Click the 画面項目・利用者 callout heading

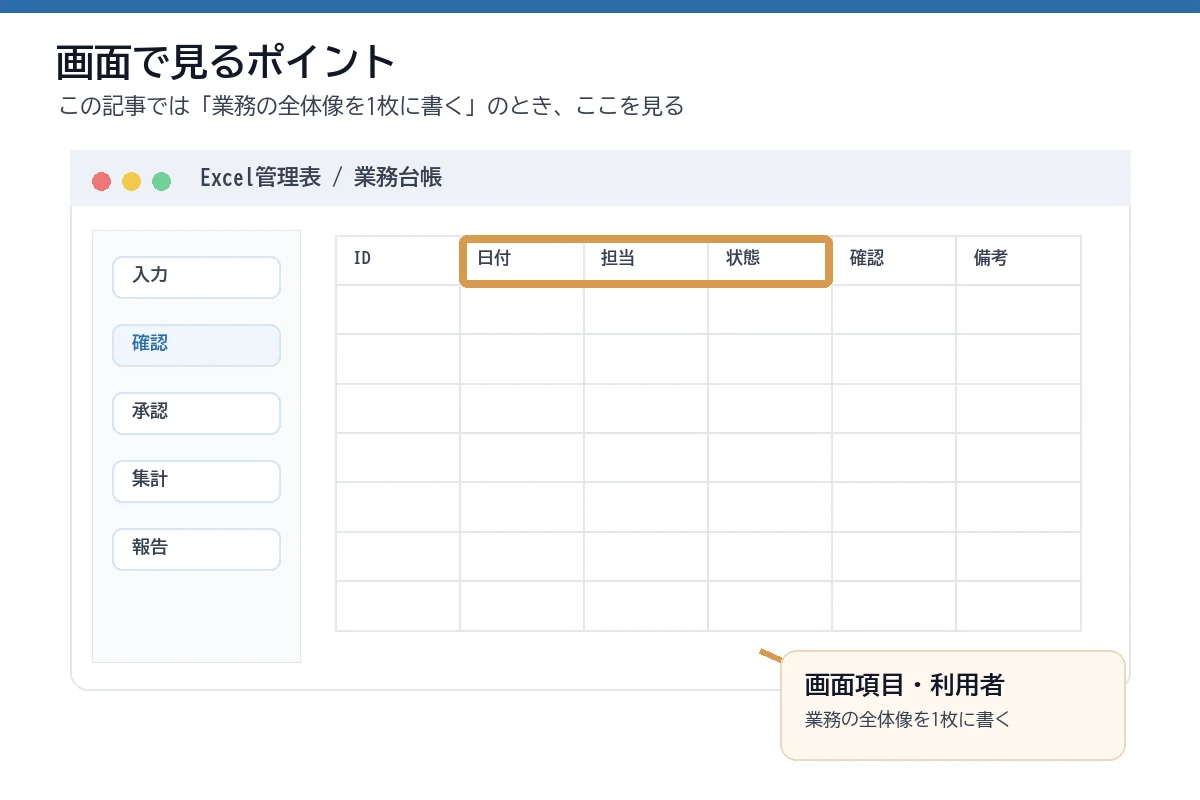(x=904, y=685)
